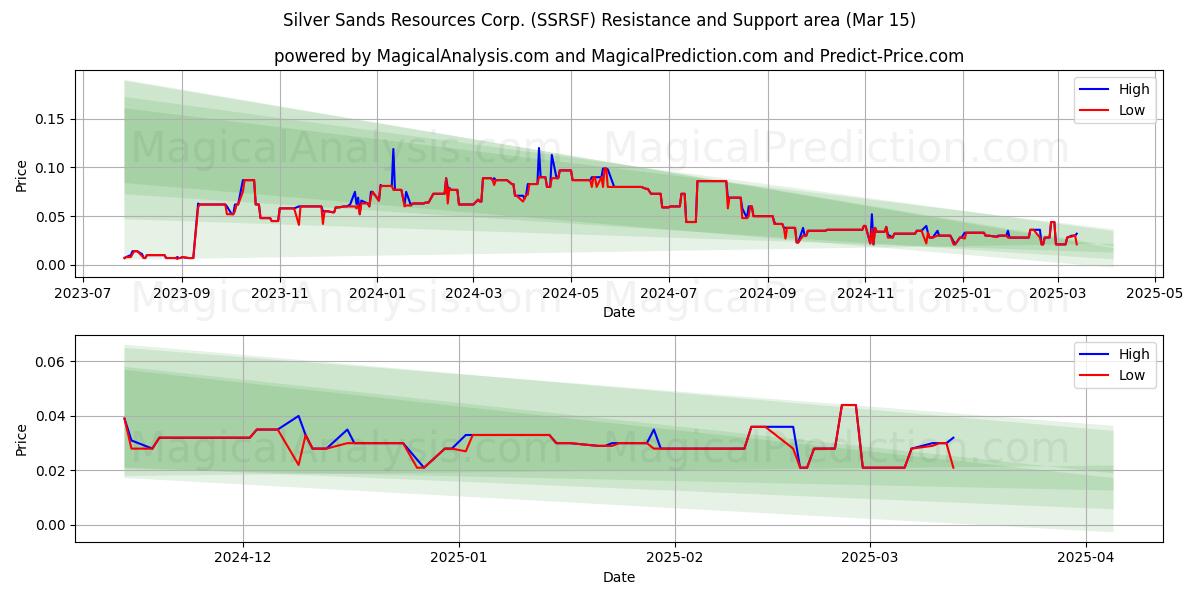Click 'High' in the top chart legend
The height and width of the screenshot is (600, 1200).
[x=1133, y=89]
